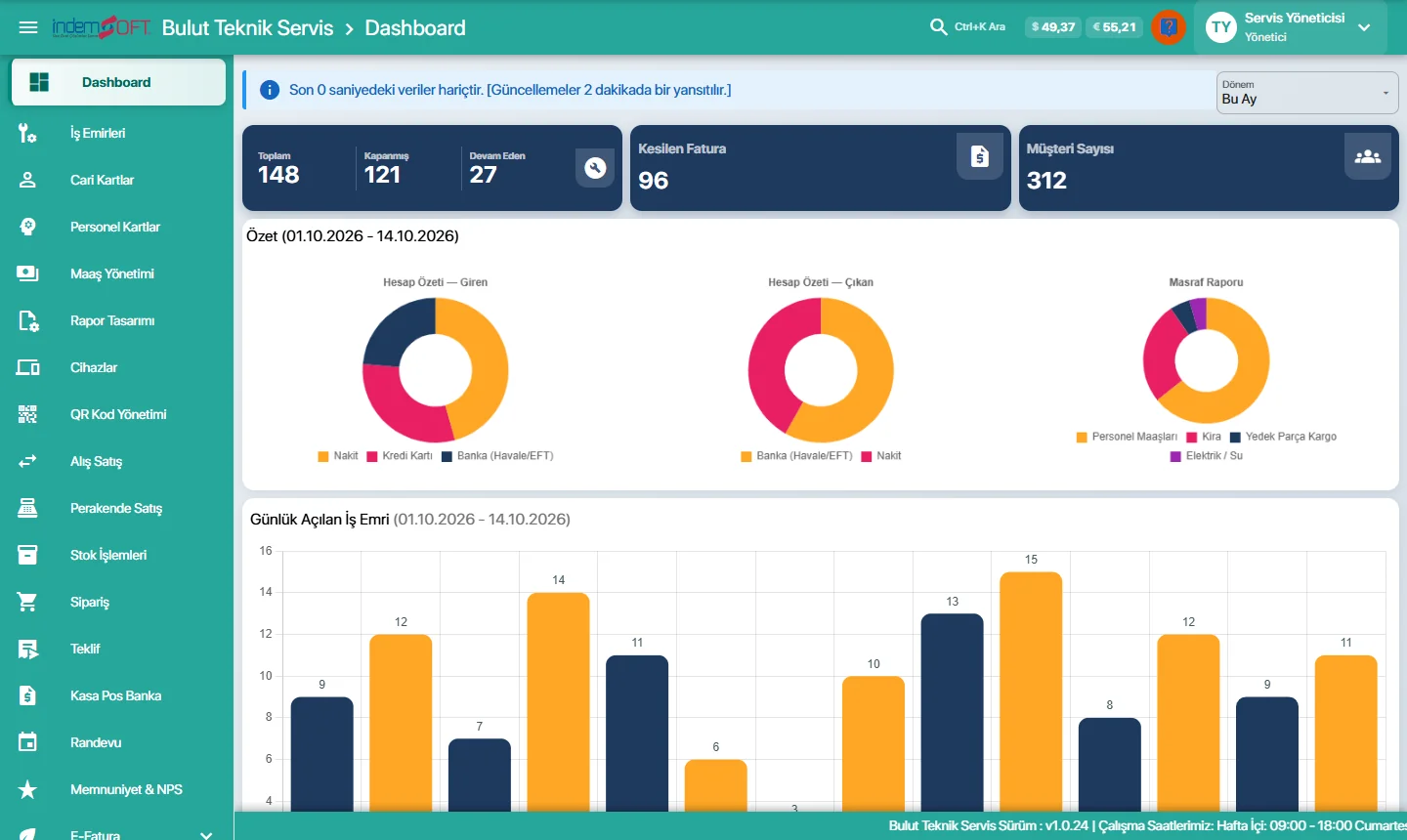The image size is (1407, 840).
Task: Click the dollar rate 49,37 badge
Action: tap(1052, 27)
